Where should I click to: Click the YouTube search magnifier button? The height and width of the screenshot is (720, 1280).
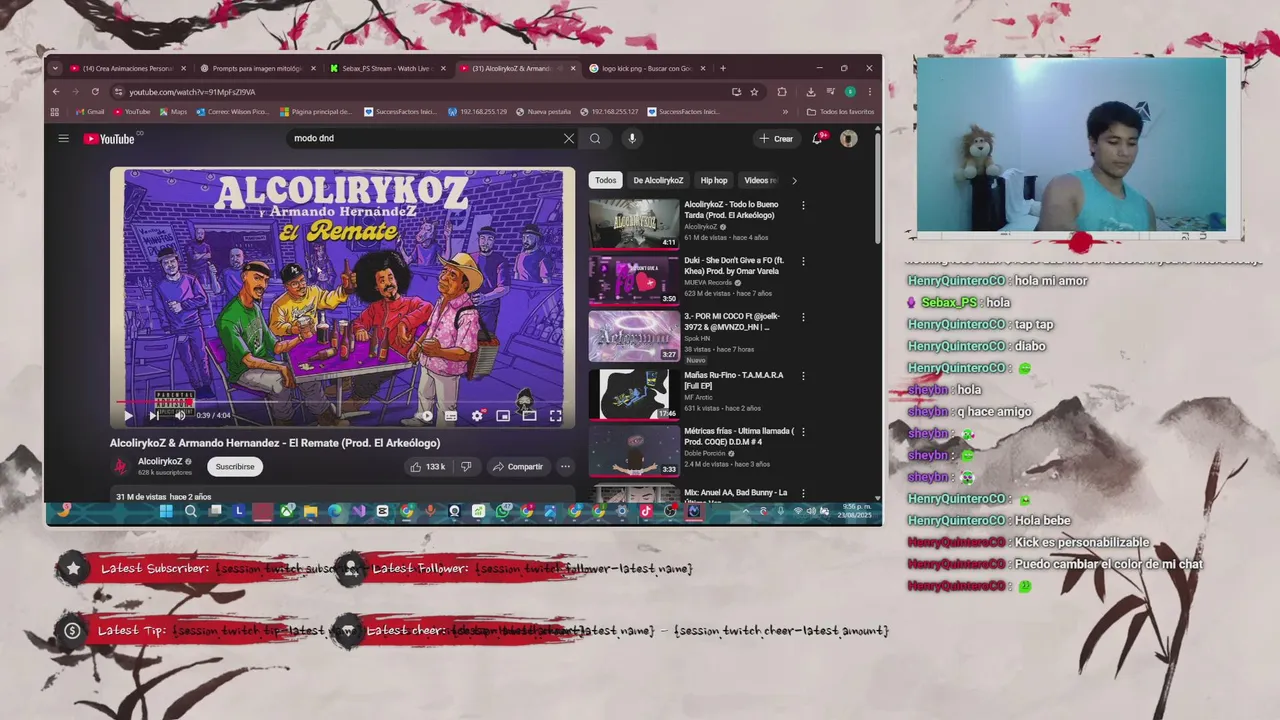[x=595, y=139]
